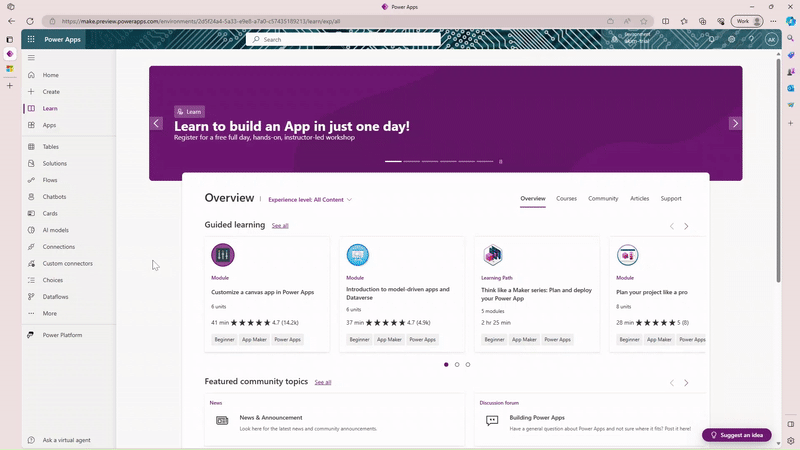
Task: Select second Guided learning page dot
Action: [x=457, y=364]
